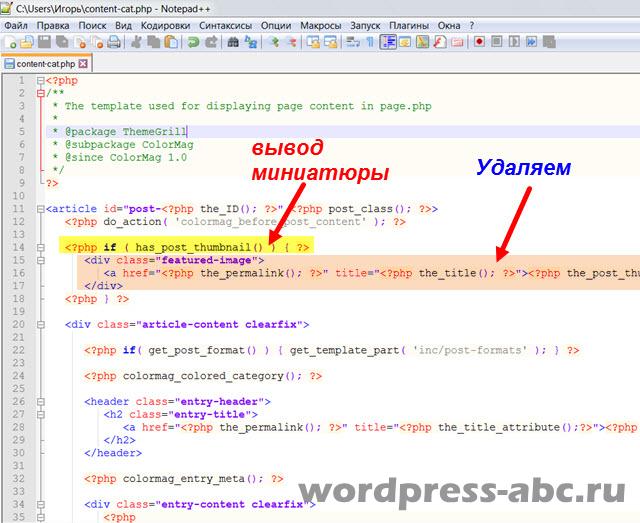Click the Save All icon

pos(62,42)
